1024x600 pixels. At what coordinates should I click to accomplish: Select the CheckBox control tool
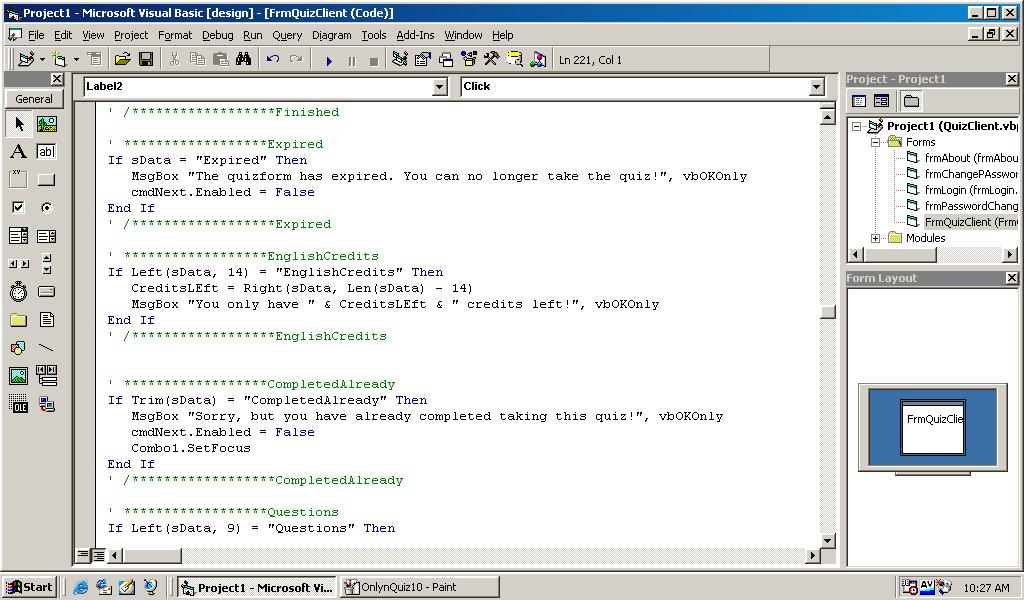(x=19, y=208)
